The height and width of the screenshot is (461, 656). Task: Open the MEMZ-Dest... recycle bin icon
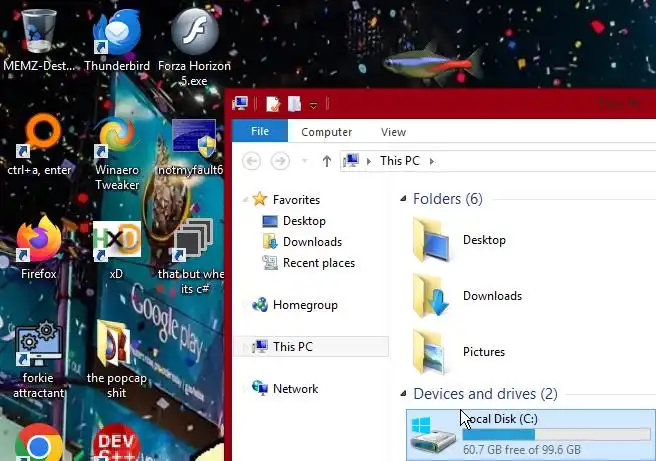click(38, 31)
